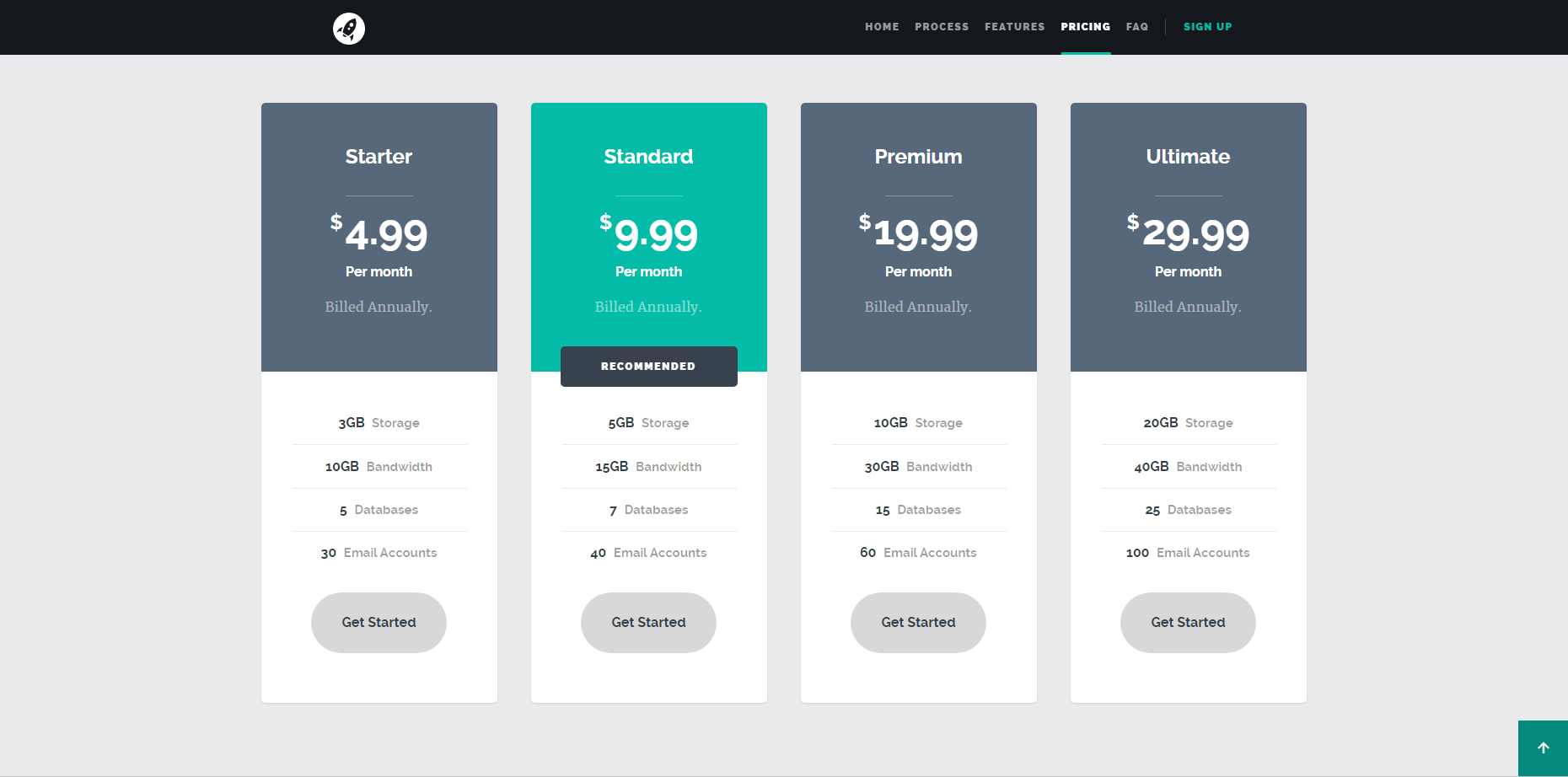1568x777 pixels.
Task: Select the Pricing nav item
Action: coord(1085,27)
